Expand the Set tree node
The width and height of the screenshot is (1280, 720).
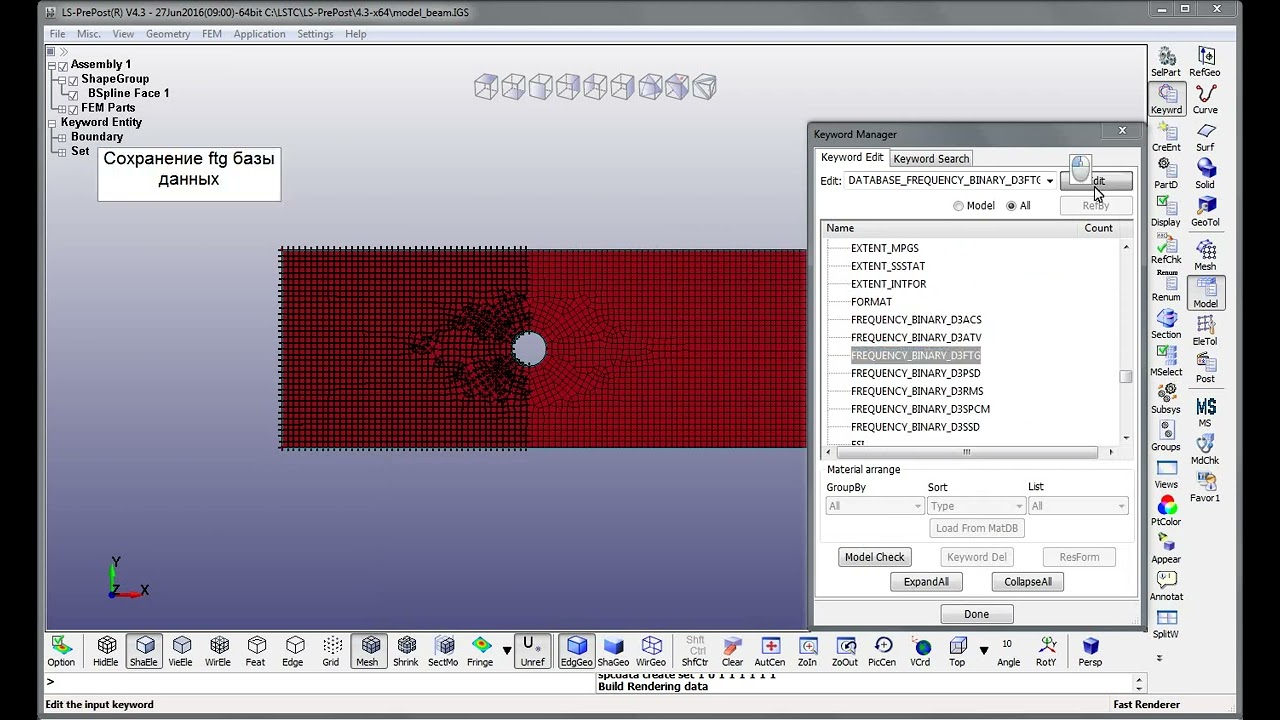62,152
